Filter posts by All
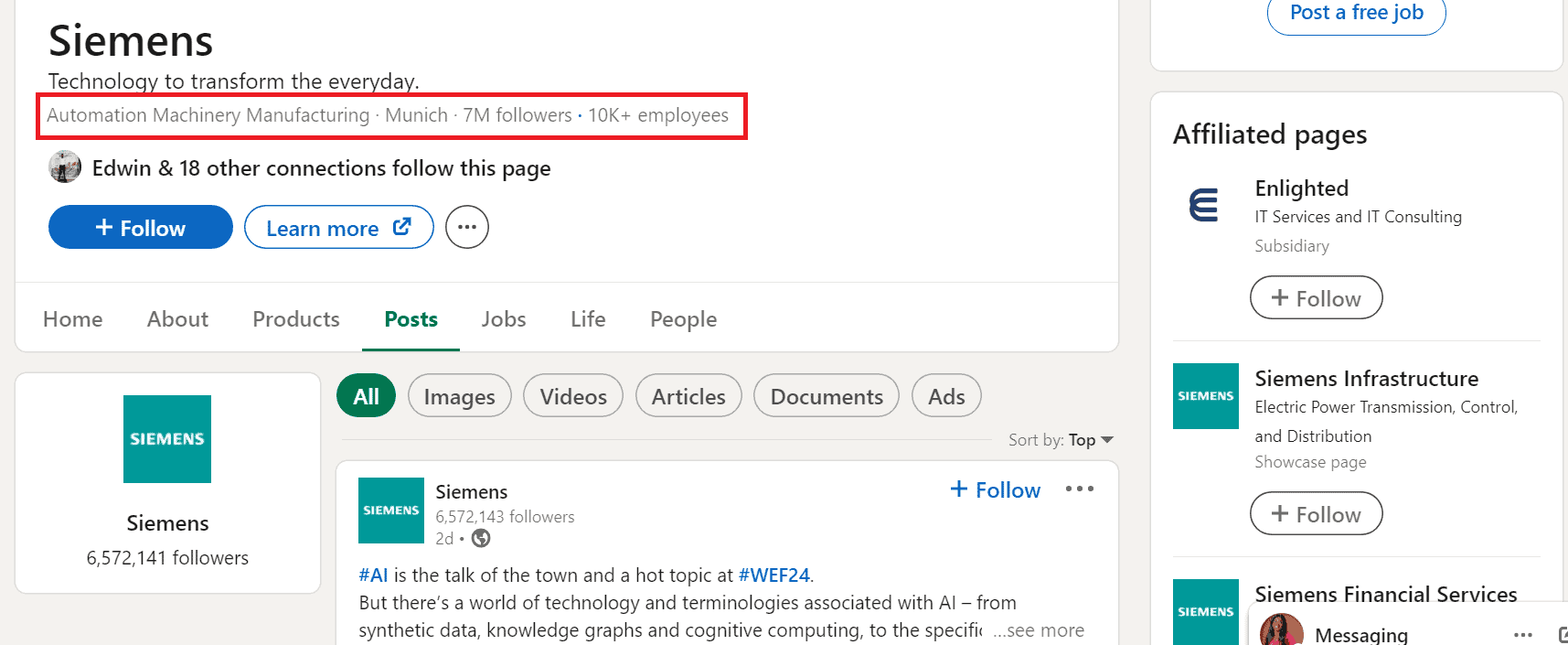This screenshot has width=1568, height=645. pos(366,395)
